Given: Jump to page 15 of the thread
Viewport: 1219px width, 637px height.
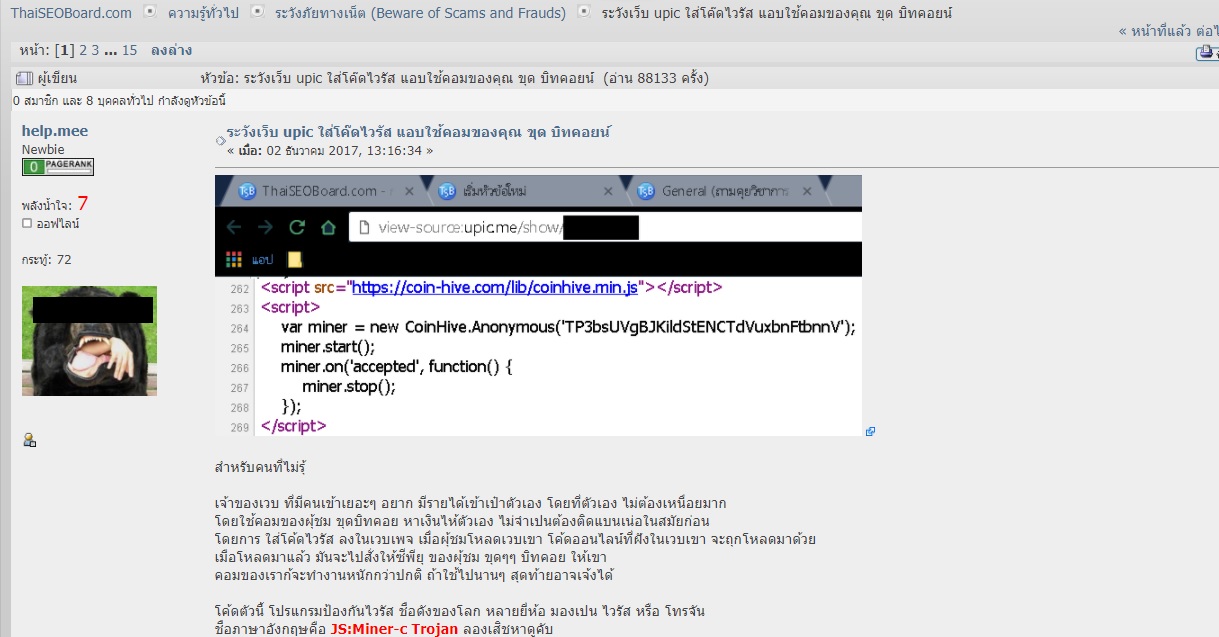Looking at the screenshot, I should 129,50.
